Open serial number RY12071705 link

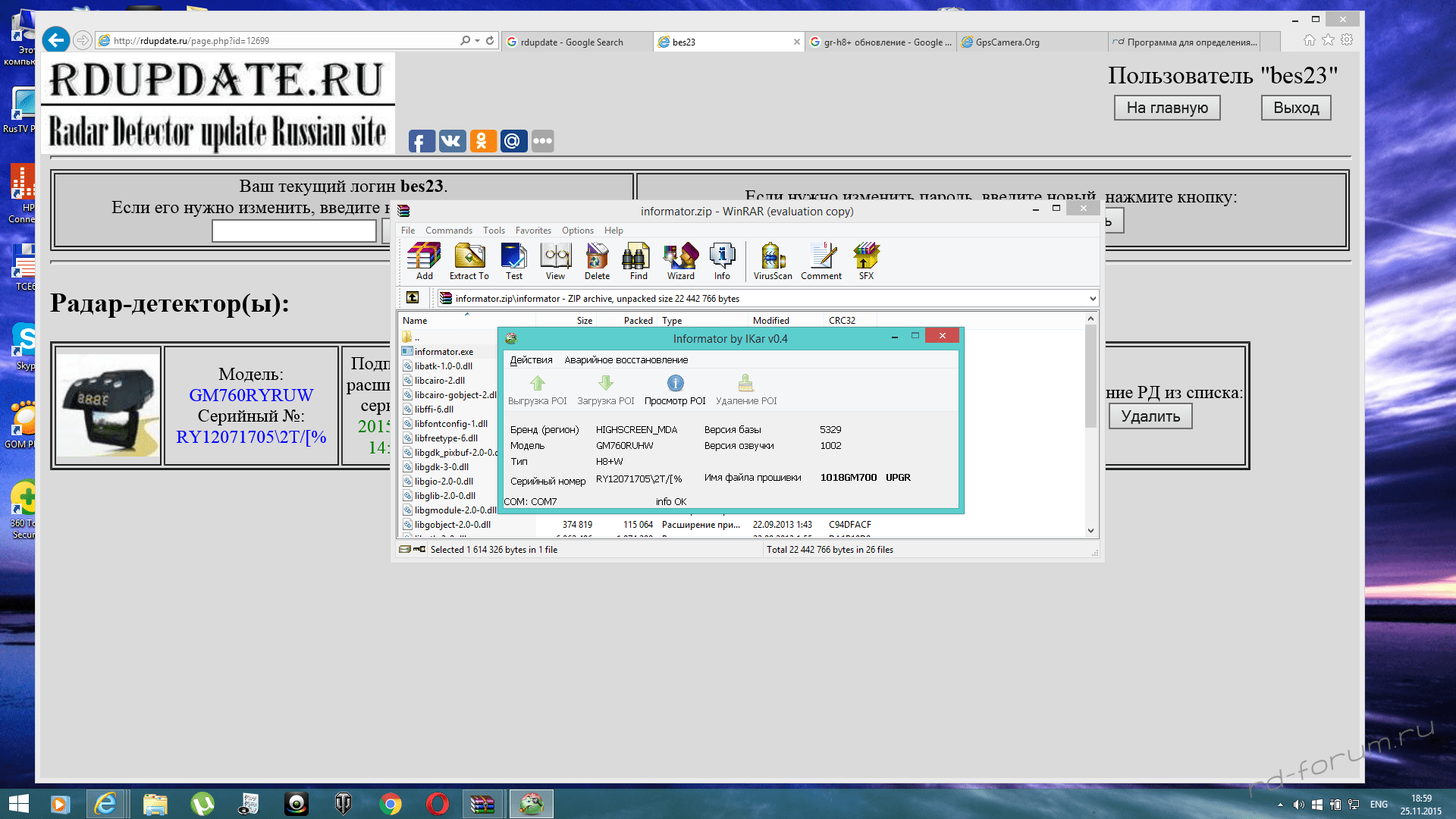[x=251, y=437]
